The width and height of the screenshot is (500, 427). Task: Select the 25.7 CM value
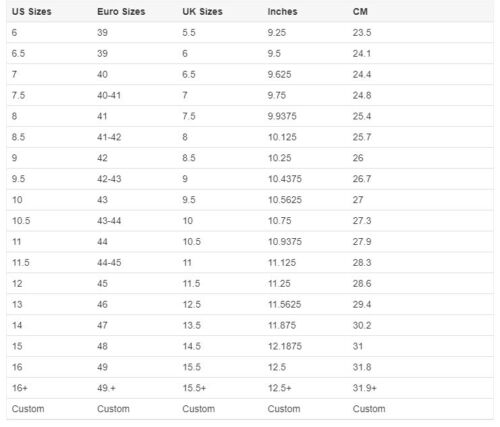[362, 137]
